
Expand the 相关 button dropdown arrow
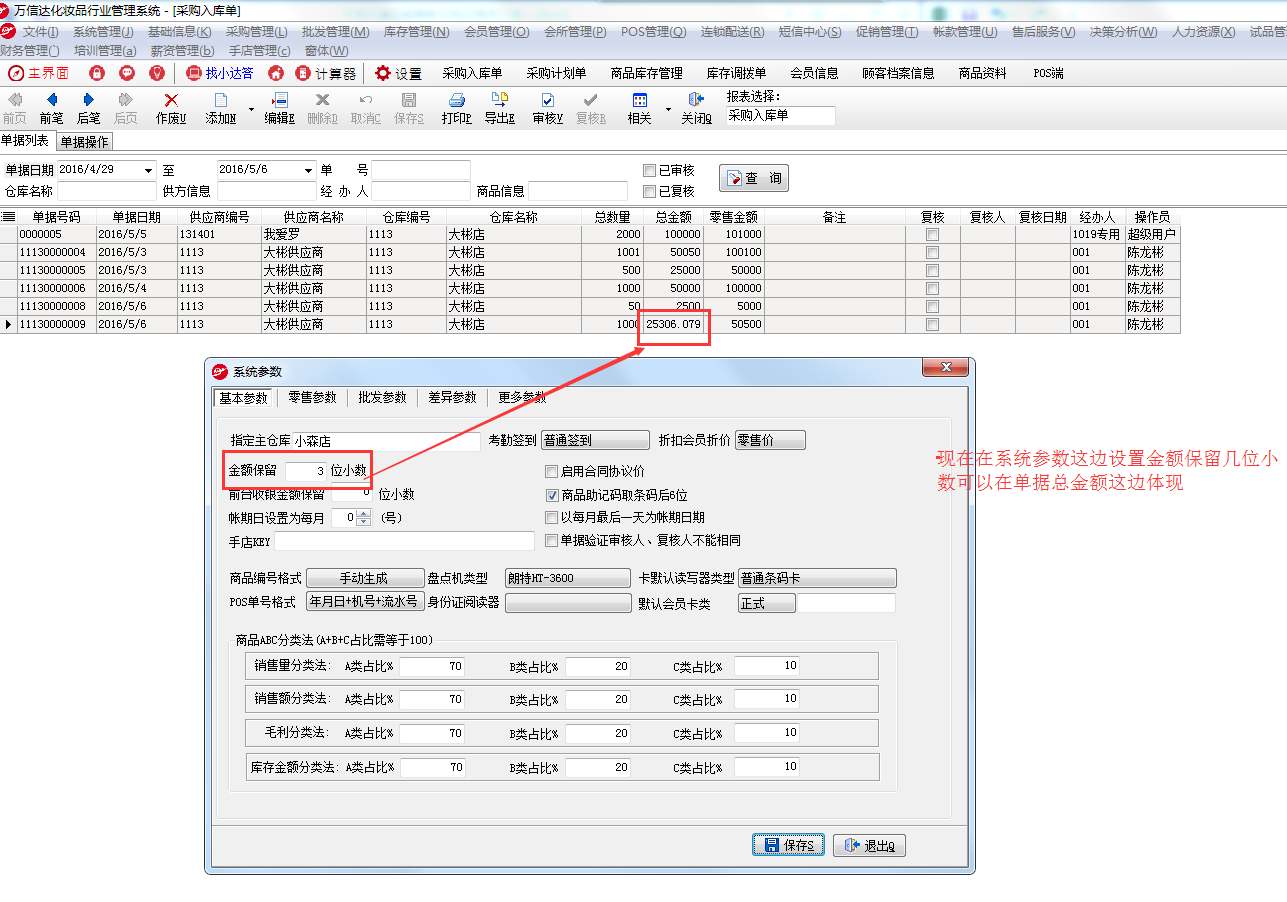[668, 108]
